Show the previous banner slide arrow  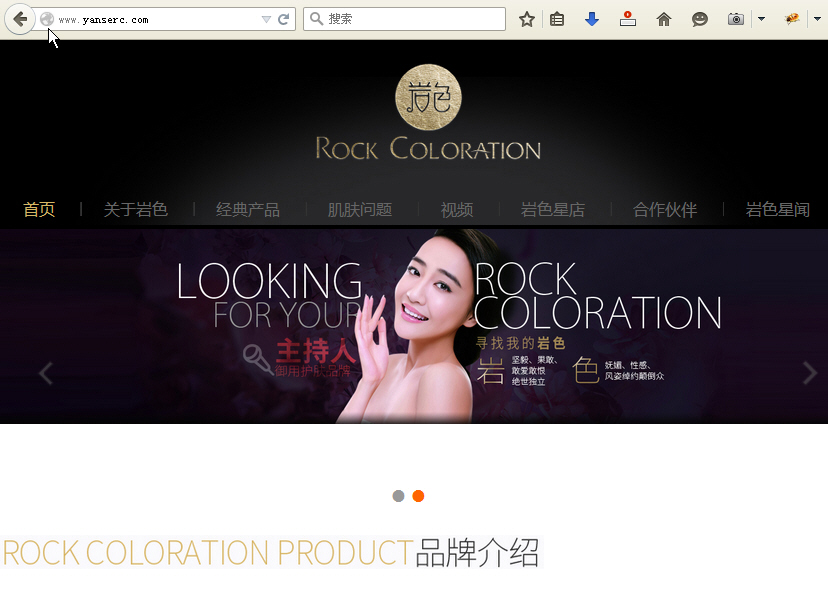tap(46, 374)
